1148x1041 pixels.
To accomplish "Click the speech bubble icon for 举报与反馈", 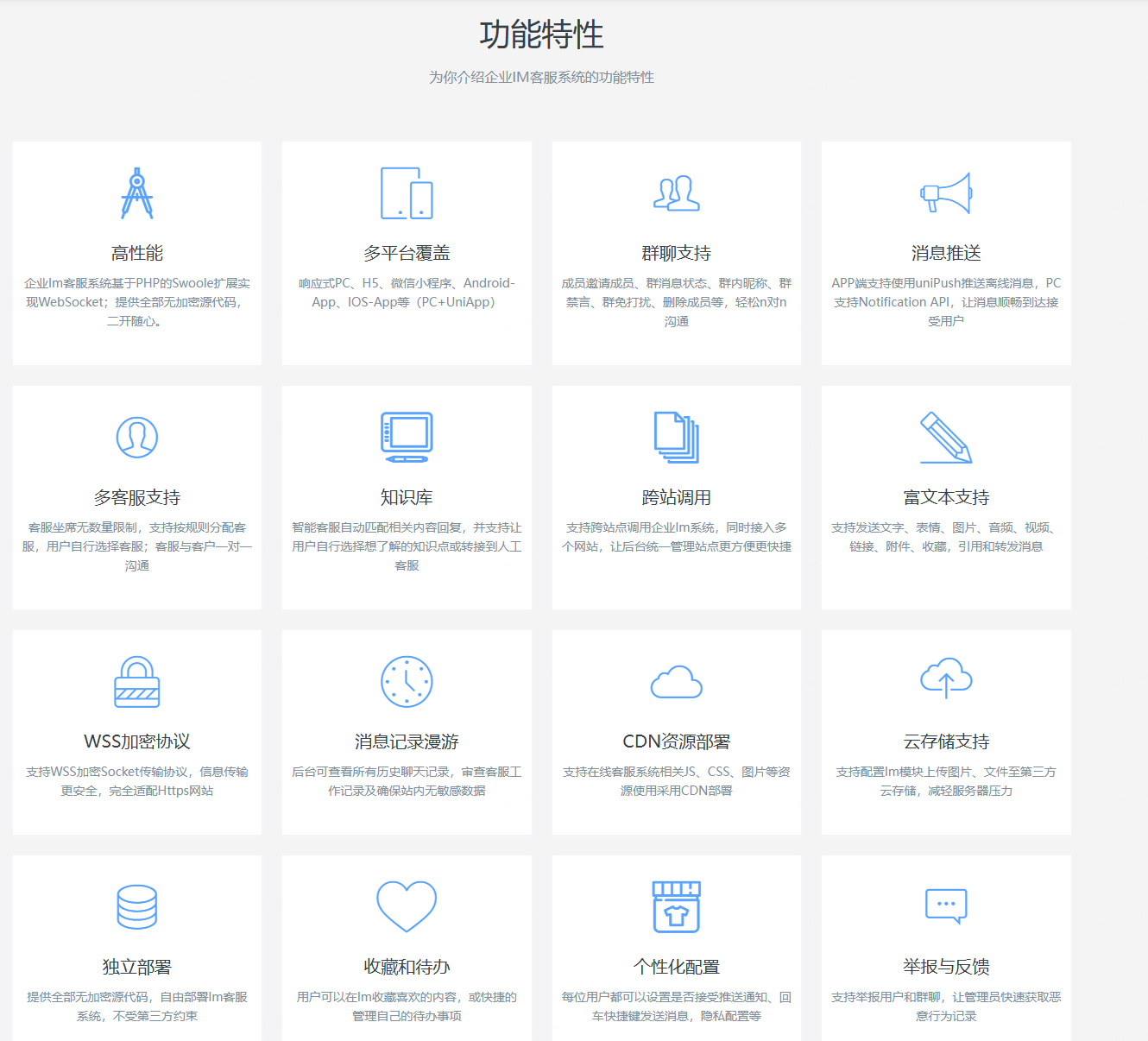I will [x=946, y=906].
